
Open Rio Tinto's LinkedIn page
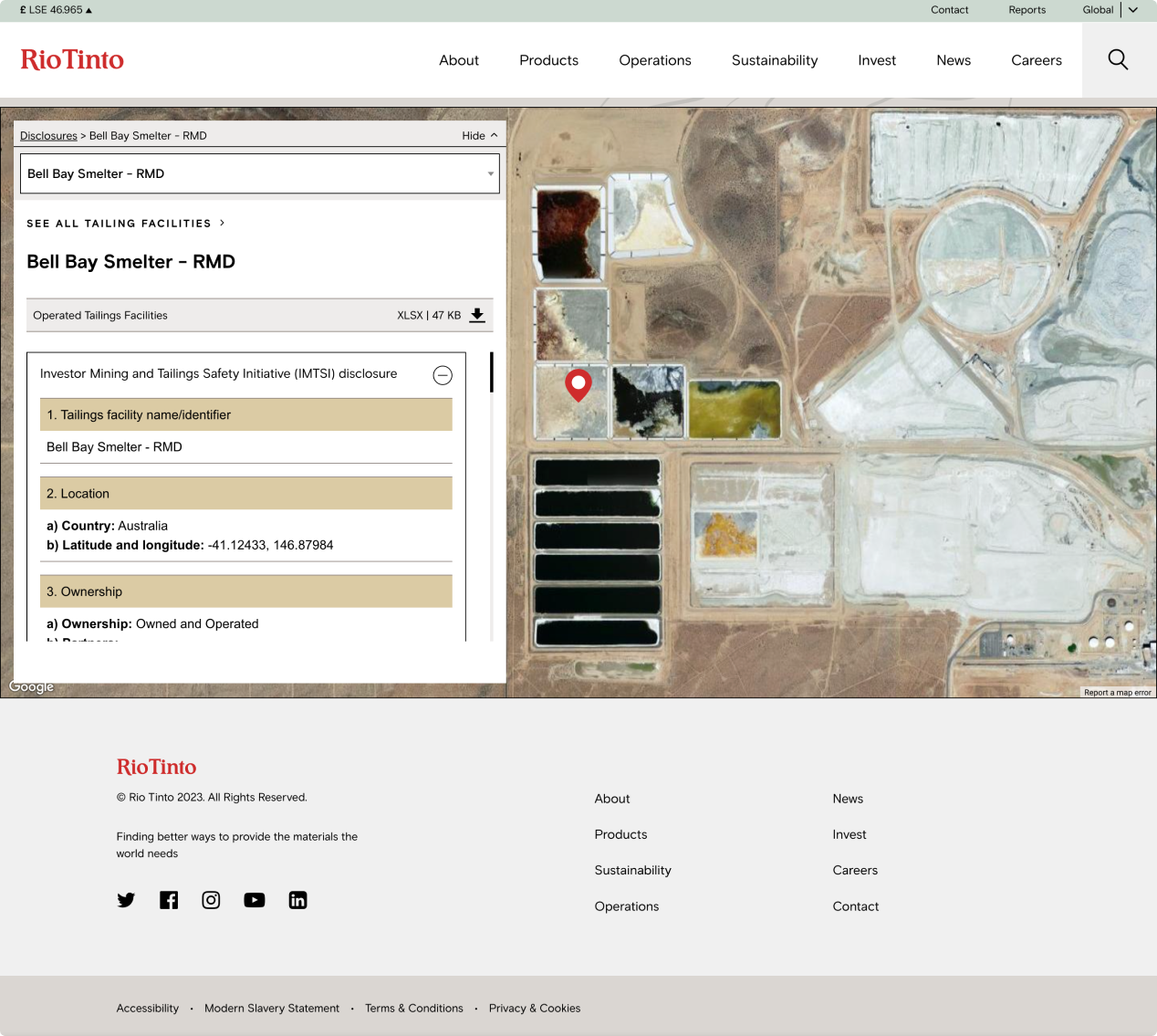[297, 900]
